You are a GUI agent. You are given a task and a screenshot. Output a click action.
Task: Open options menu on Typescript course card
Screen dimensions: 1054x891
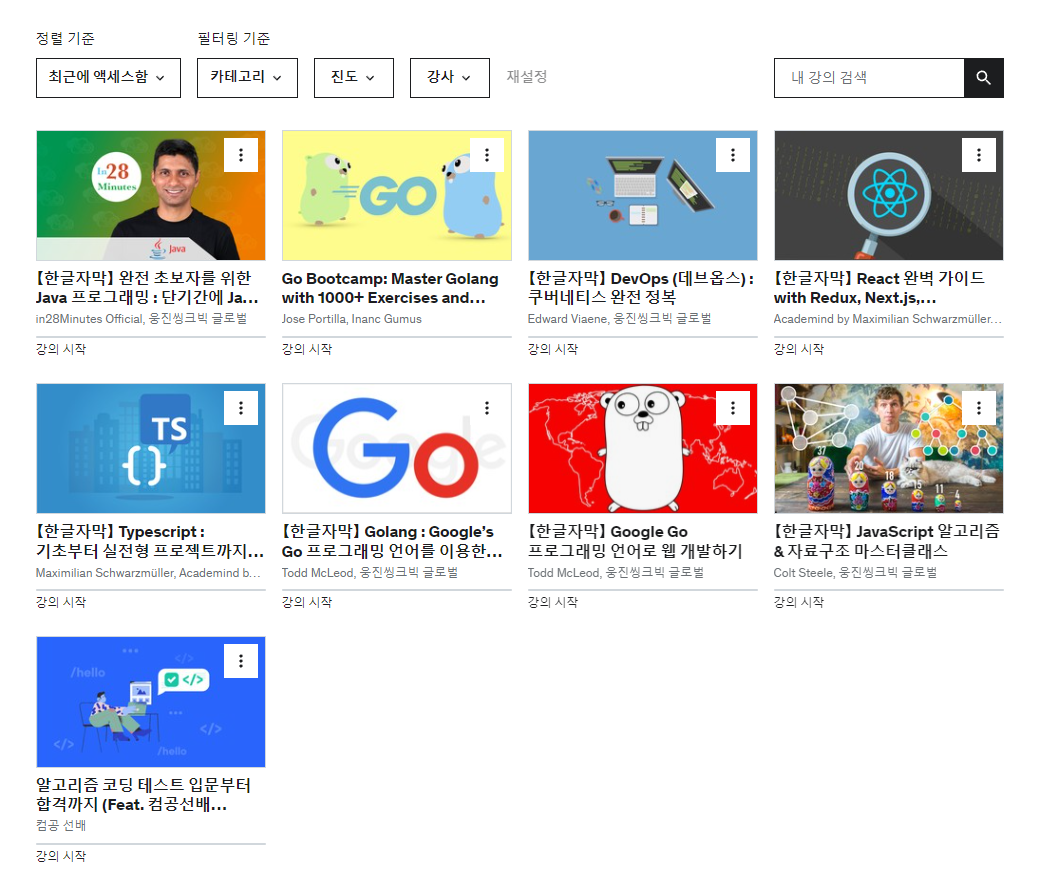pyautogui.click(x=241, y=409)
